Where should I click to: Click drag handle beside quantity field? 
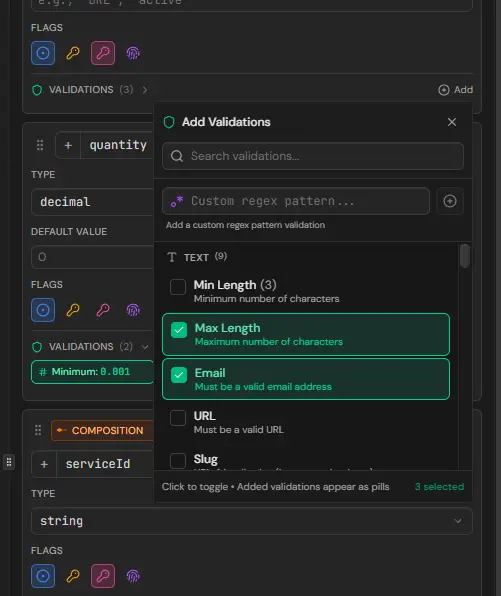(x=40, y=145)
